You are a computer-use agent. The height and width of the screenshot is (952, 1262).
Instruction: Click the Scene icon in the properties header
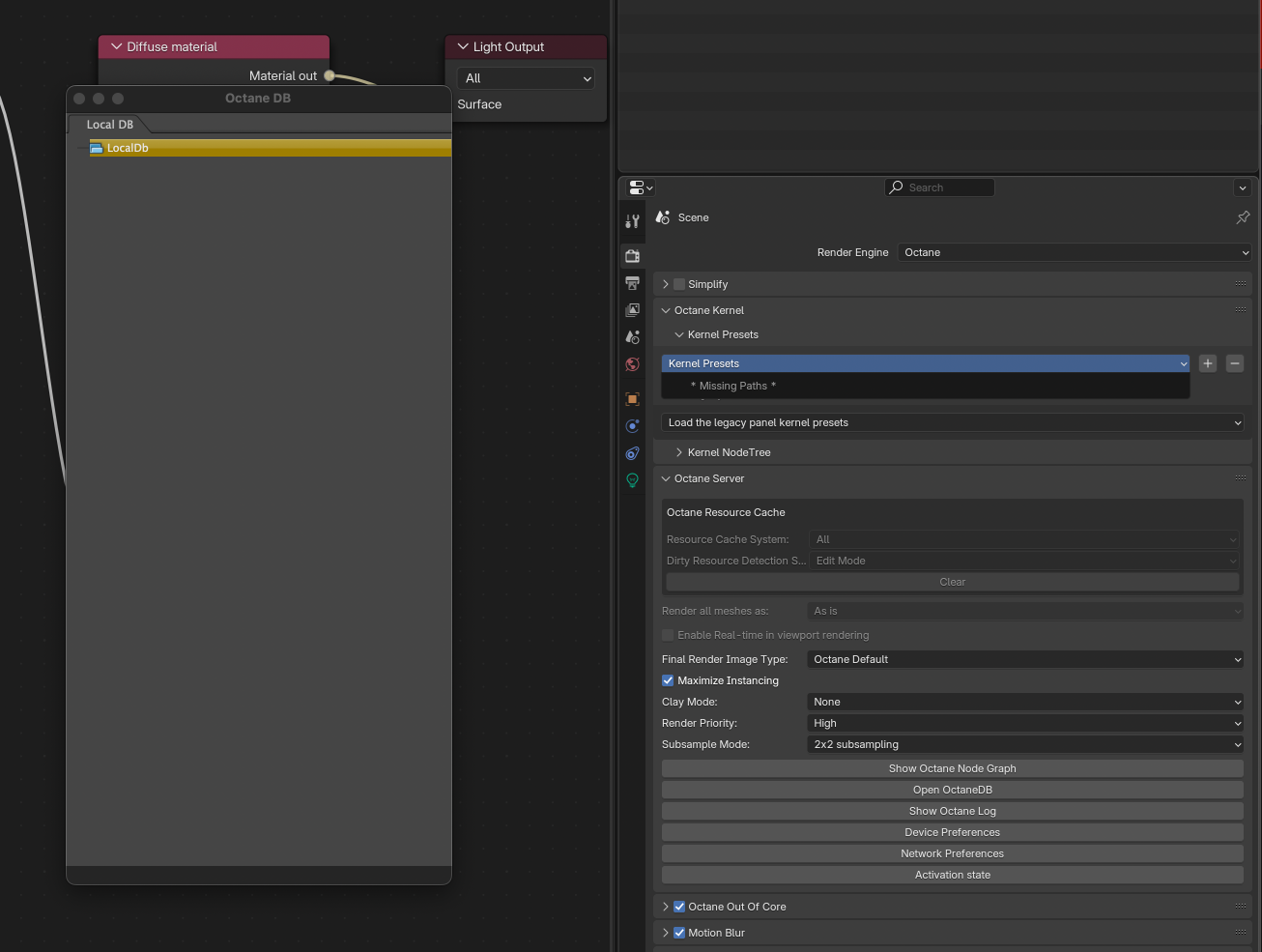tap(662, 217)
